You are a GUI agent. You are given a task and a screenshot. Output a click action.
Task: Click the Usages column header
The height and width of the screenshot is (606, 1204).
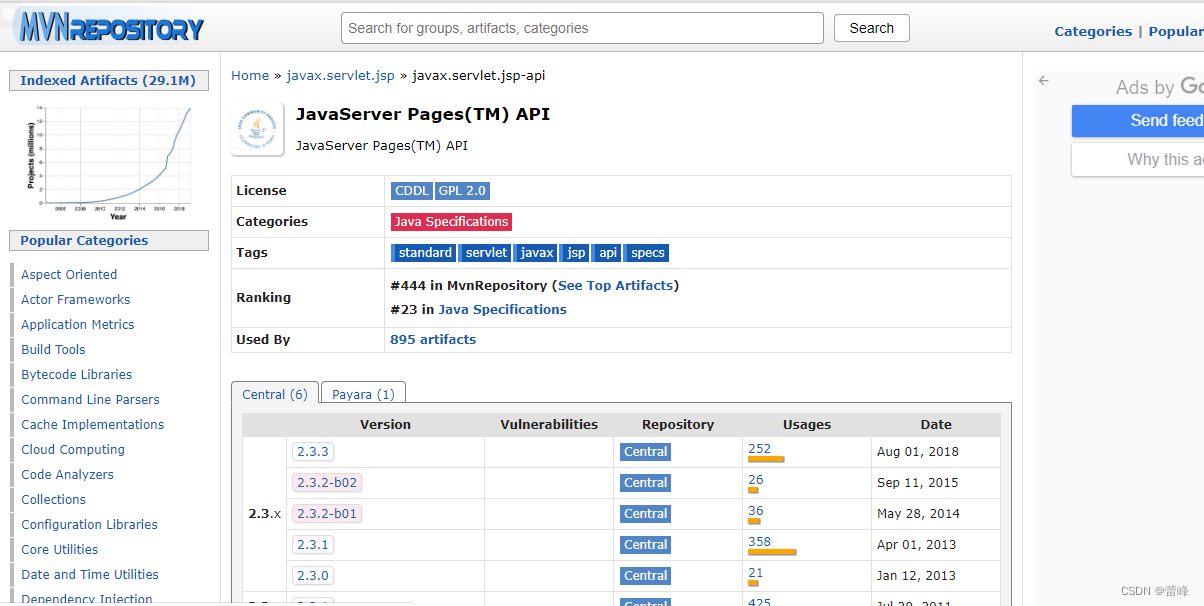807,424
